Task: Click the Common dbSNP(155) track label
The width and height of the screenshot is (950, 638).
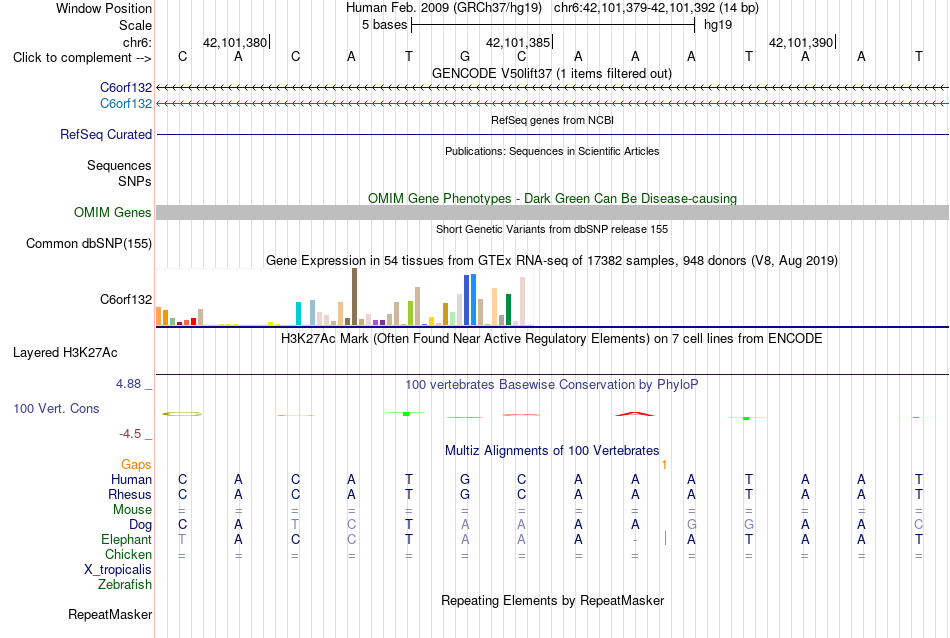Action: tap(89, 244)
